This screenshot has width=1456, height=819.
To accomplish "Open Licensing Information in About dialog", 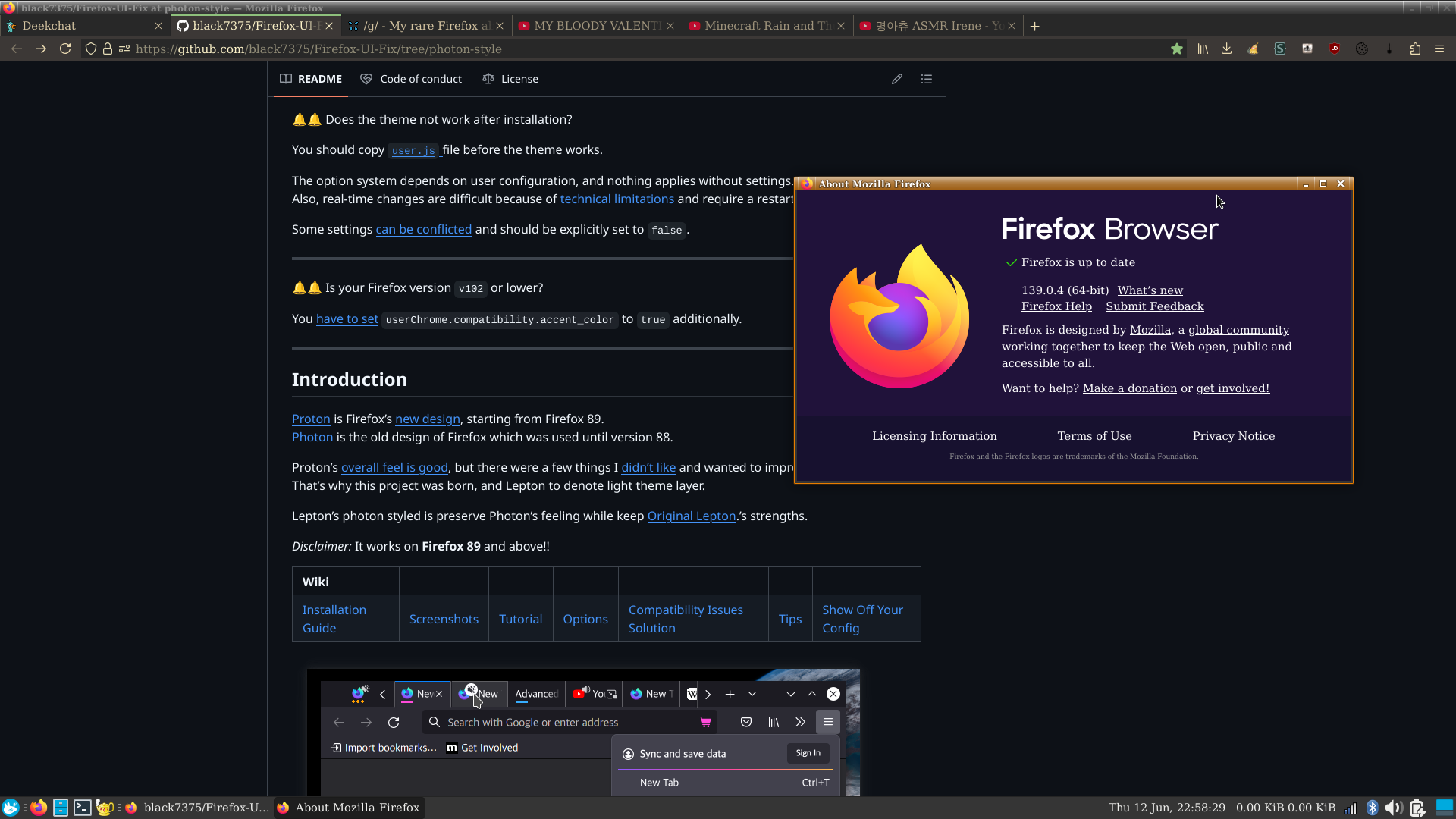I will [x=934, y=436].
